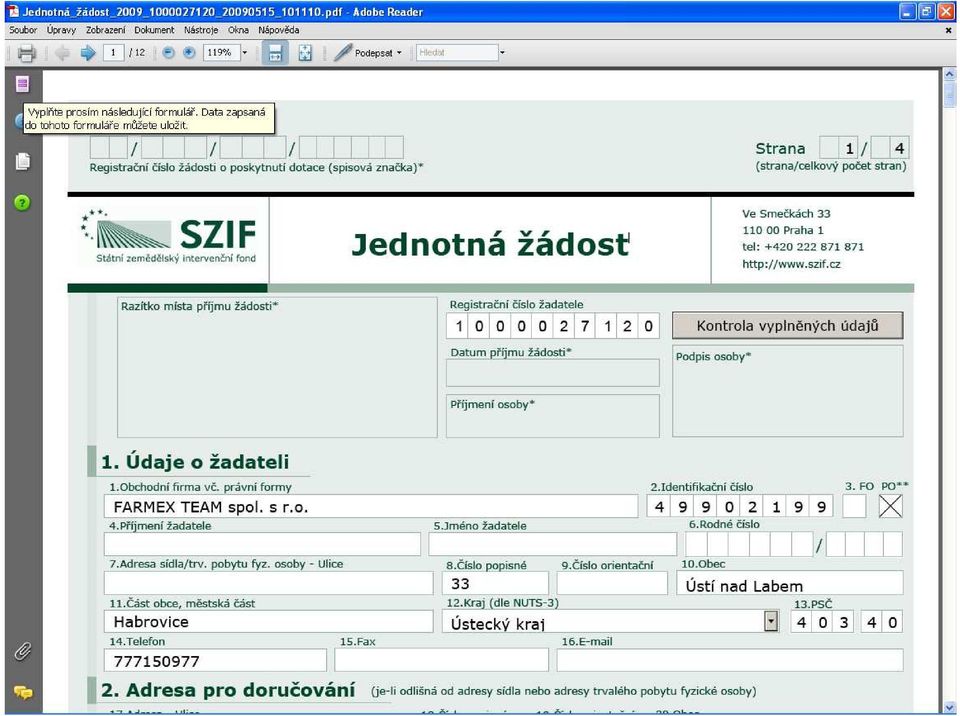
Task: Click the Číslo orientační field
Action: click(612, 583)
